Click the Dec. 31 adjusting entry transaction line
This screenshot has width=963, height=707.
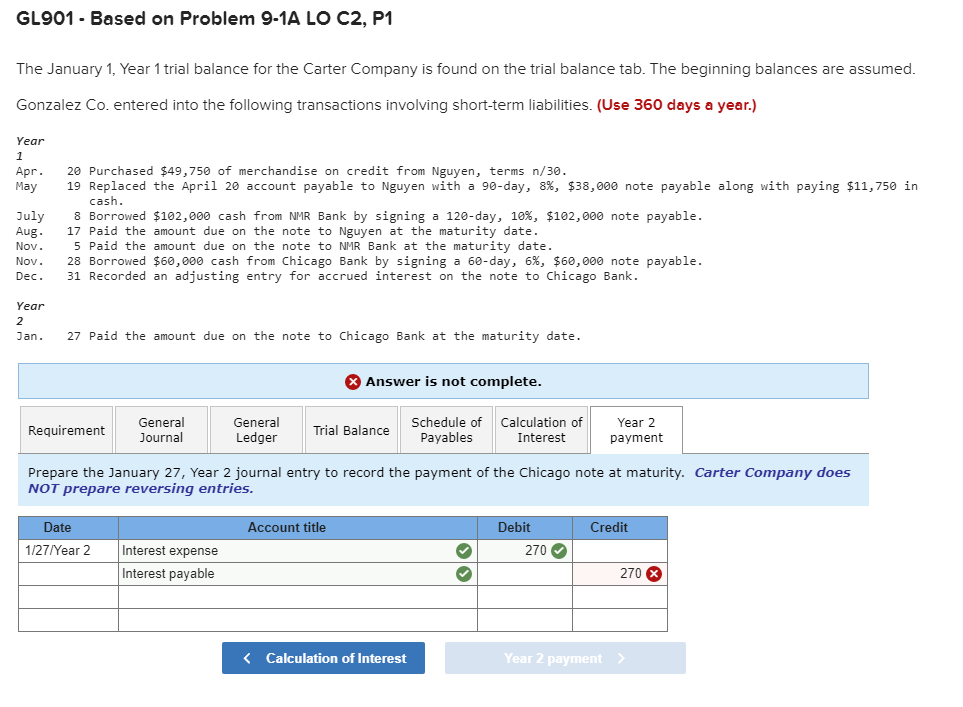coord(327,276)
